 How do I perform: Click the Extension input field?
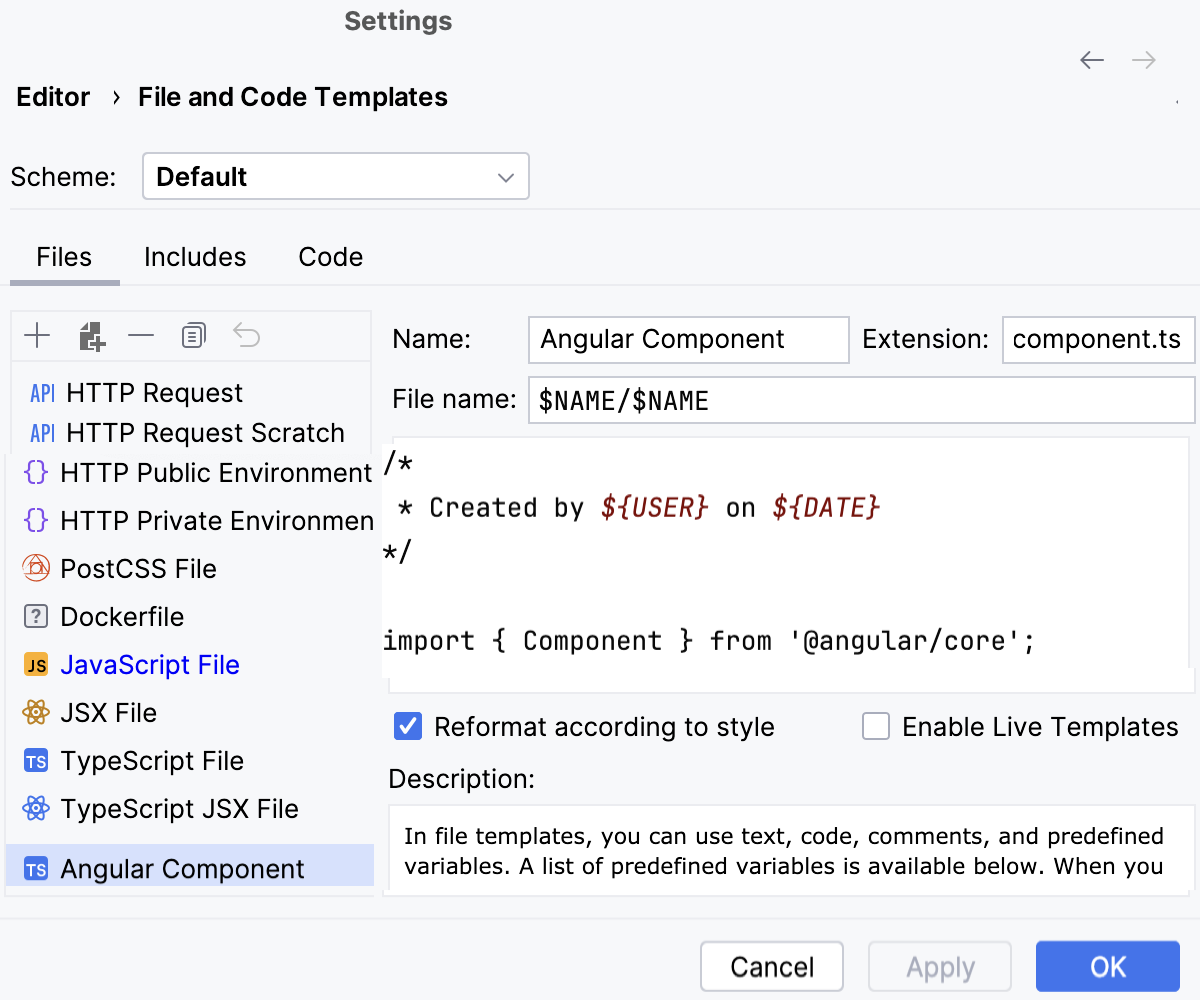1097,340
